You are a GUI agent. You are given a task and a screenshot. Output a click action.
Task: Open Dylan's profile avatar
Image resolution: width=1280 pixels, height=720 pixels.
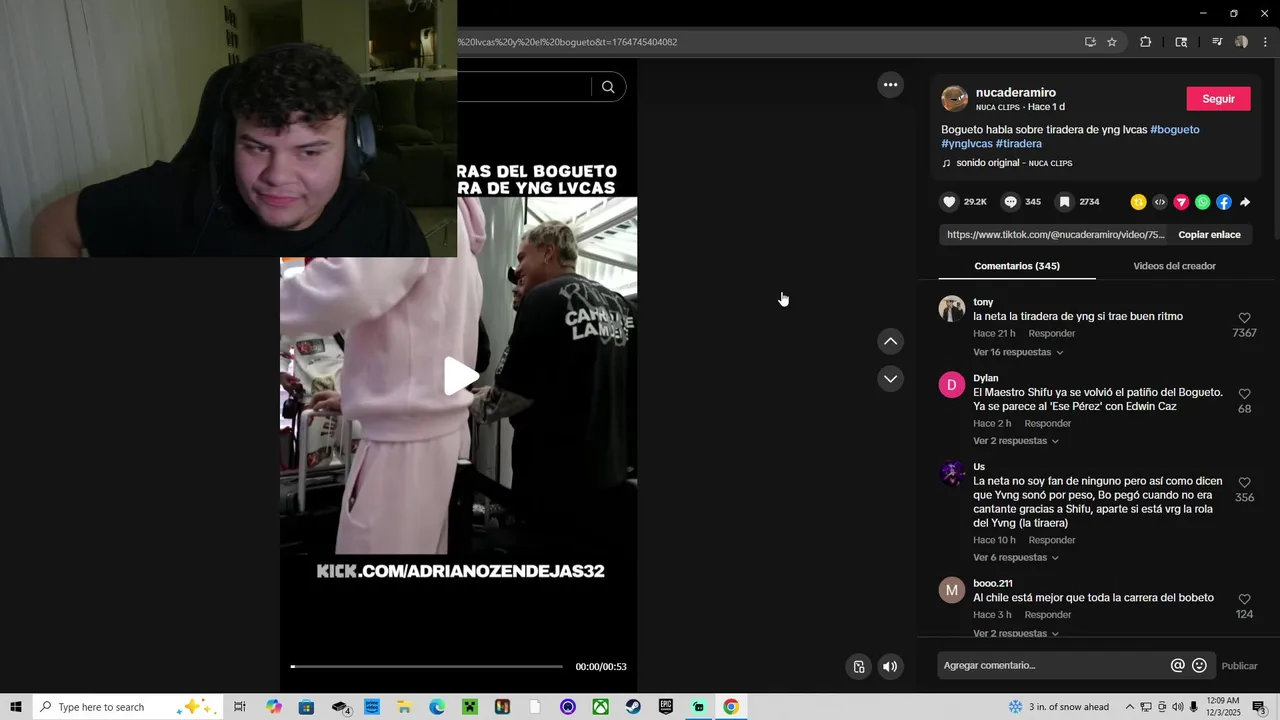951,385
